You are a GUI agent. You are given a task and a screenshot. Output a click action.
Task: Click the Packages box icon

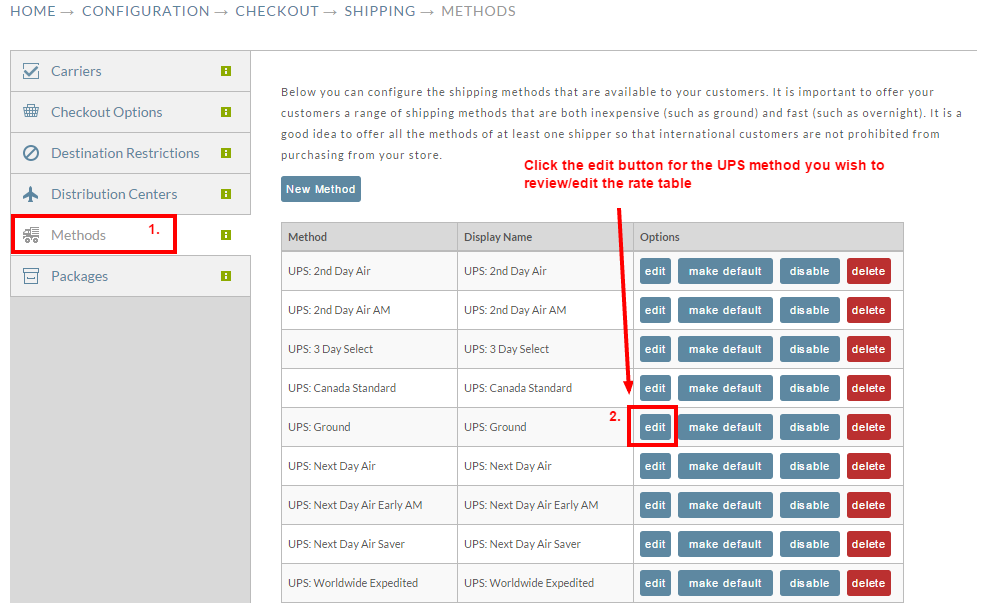pyautogui.click(x=31, y=276)
